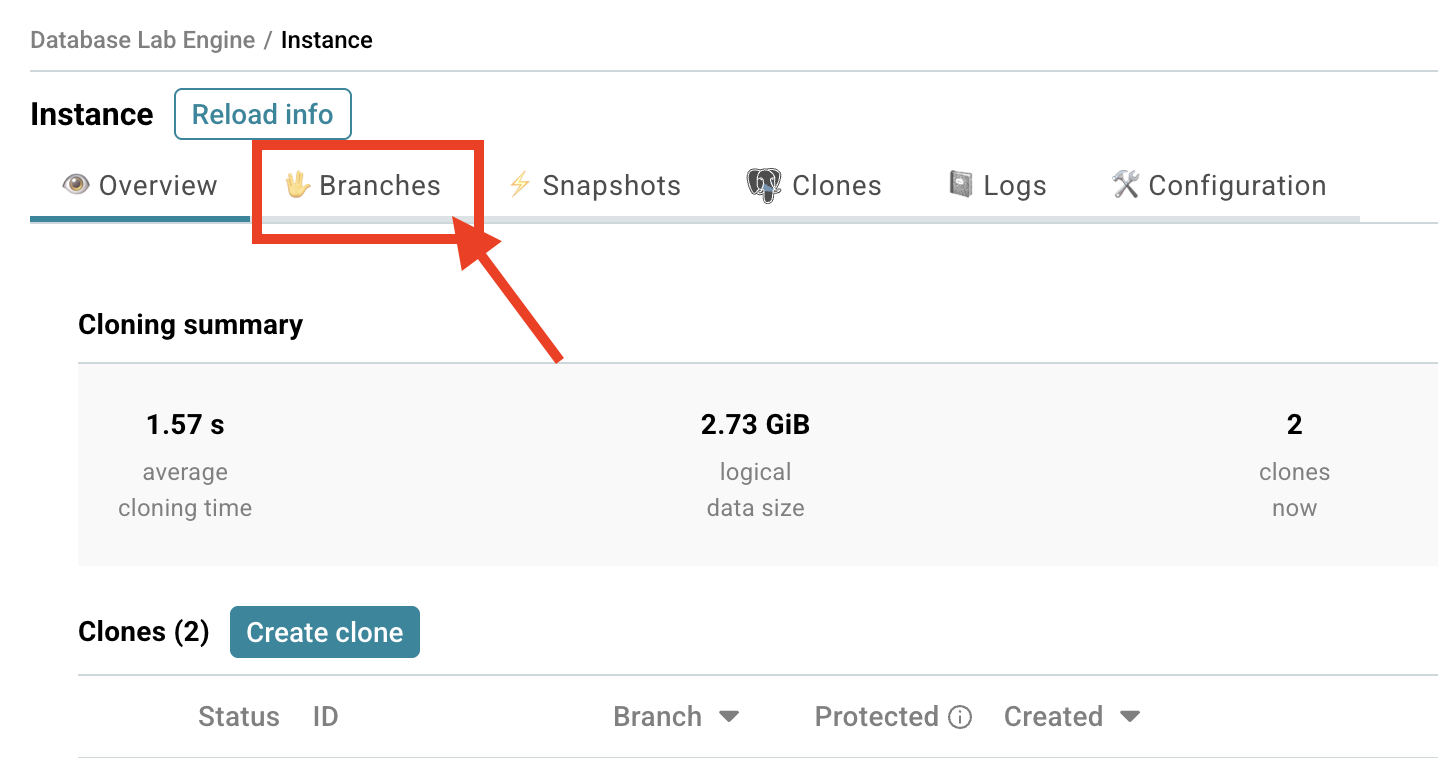Switch to the Snapshots tab label

pyautogui.click(x=611, y=186)
